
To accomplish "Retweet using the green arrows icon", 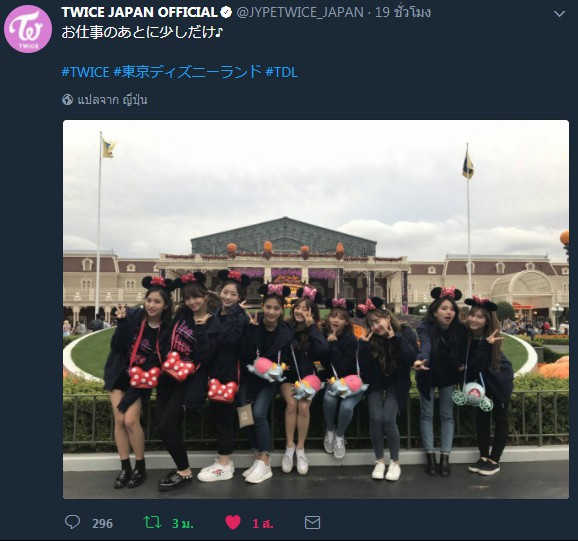I will coord(152,522).
